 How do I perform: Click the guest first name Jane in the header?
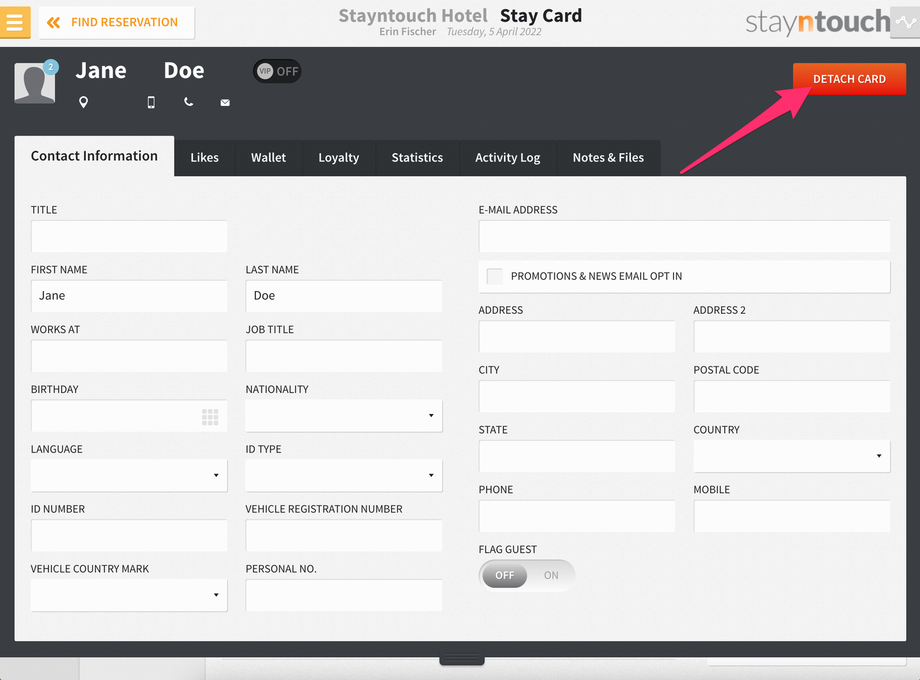click(x=101, y=70)
